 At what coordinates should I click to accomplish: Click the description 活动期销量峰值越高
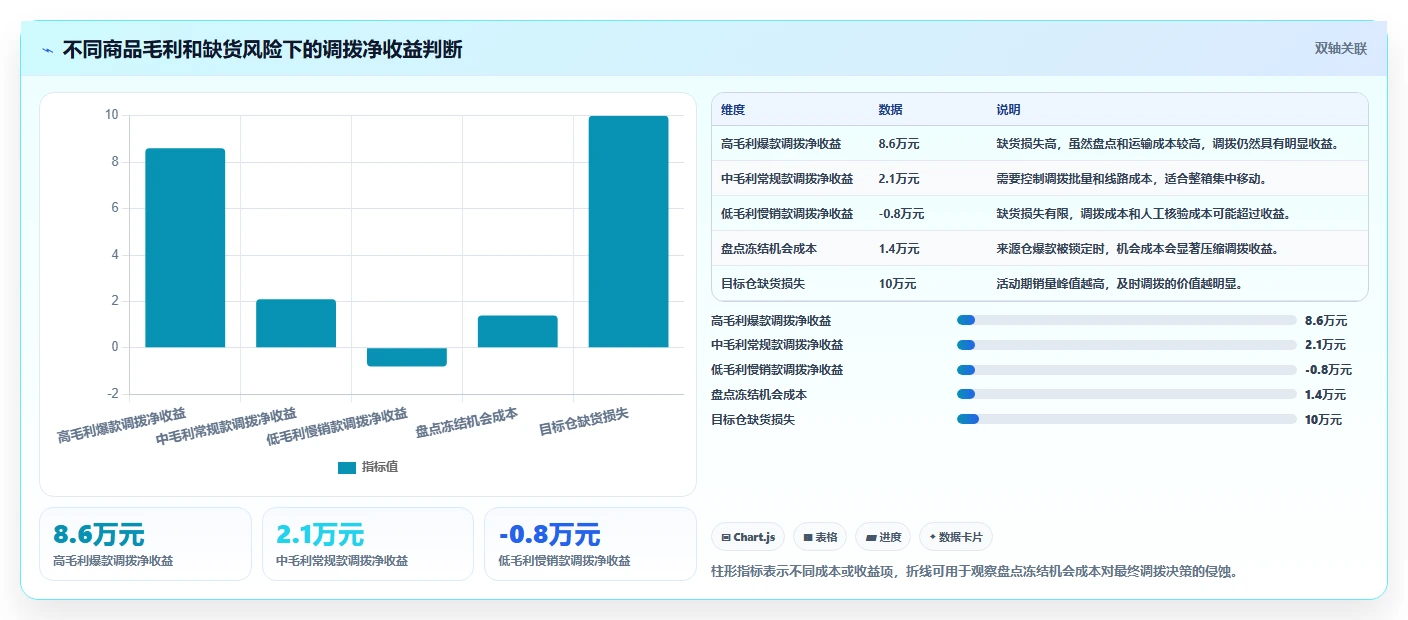[1119, 283]
